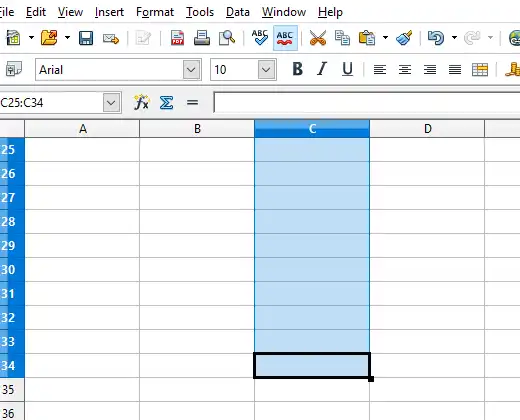Copy the selected cells

tap(342, 38)
